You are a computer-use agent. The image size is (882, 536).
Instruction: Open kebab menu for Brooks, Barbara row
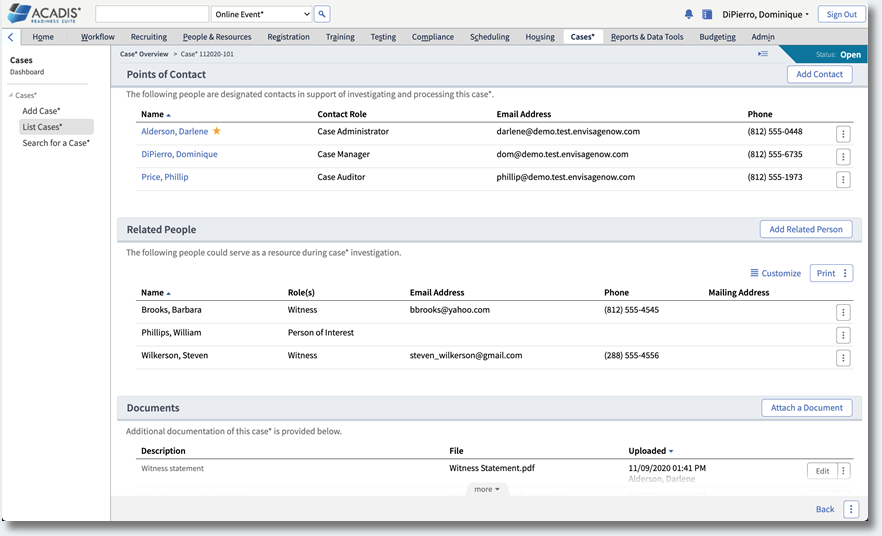(843, 312)
